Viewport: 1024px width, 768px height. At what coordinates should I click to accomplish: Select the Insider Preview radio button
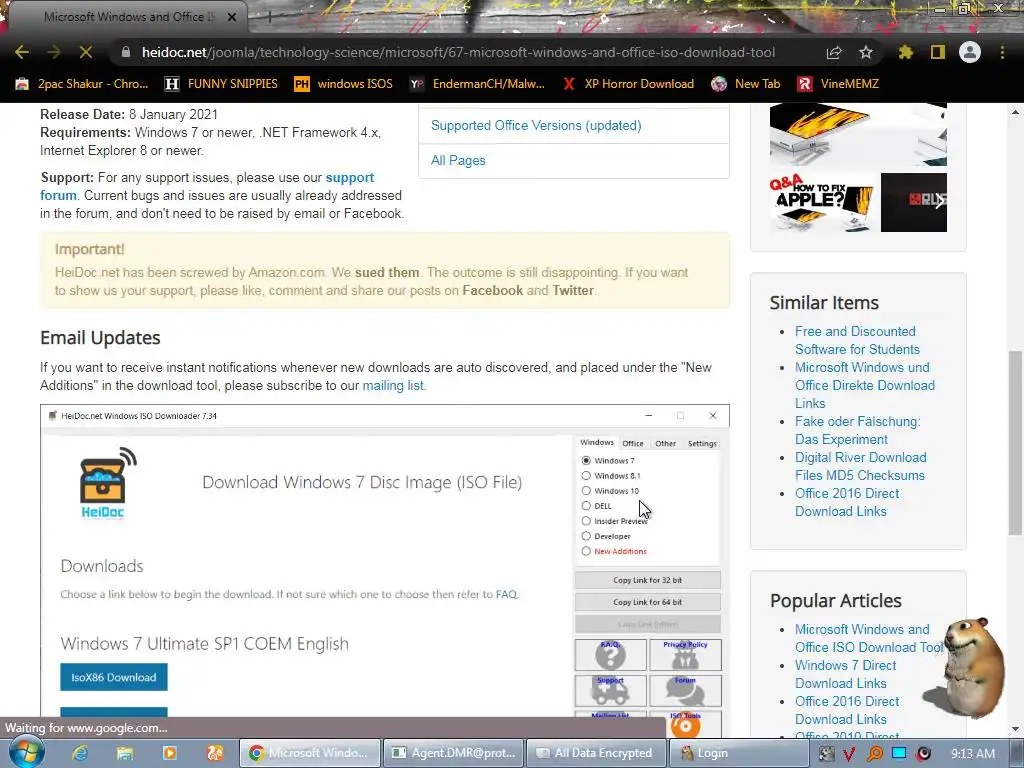(586, 520)
